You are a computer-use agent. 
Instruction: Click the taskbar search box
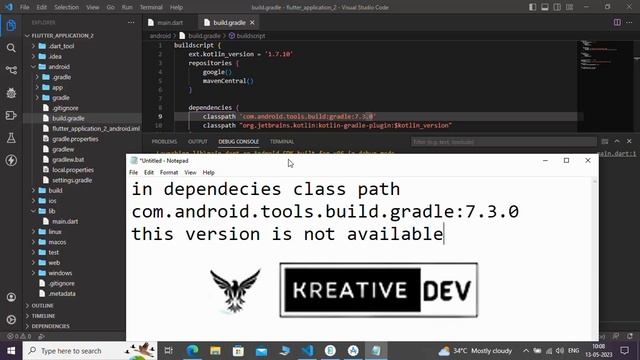pyautogui.click(x=90, y=351)
